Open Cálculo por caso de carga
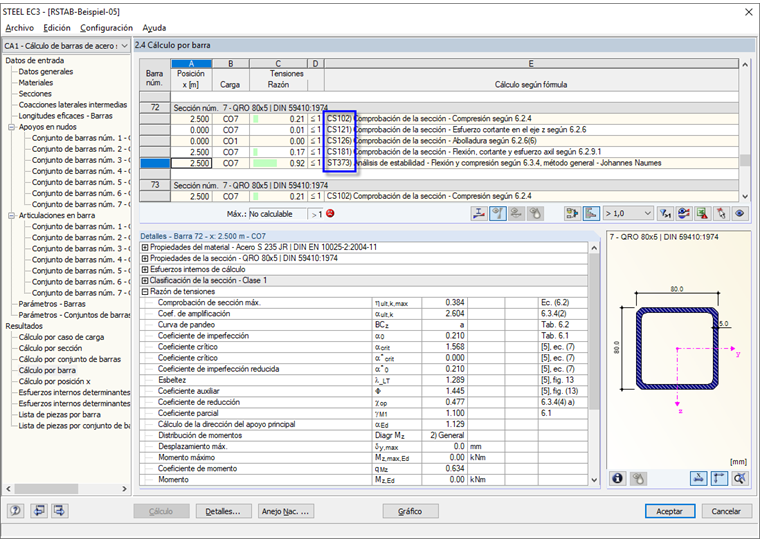The image size is (760, 542). [x=61, y=337]
